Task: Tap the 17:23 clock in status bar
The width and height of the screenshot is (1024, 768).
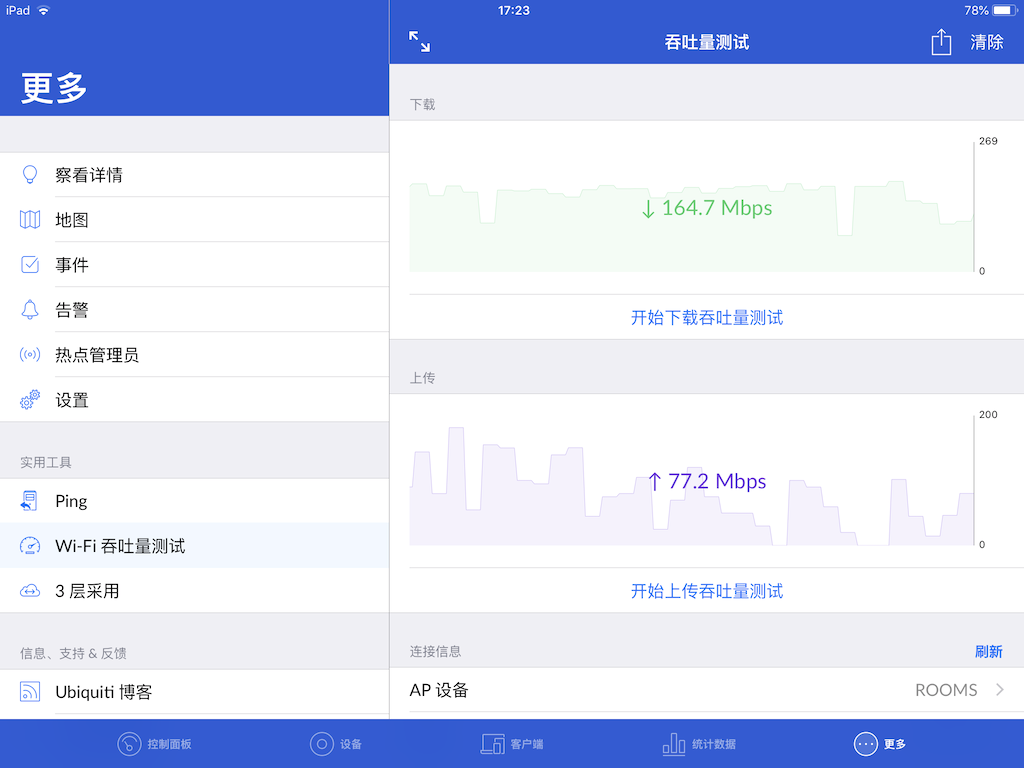Action: pyautogui.click(x=513, y=10)
